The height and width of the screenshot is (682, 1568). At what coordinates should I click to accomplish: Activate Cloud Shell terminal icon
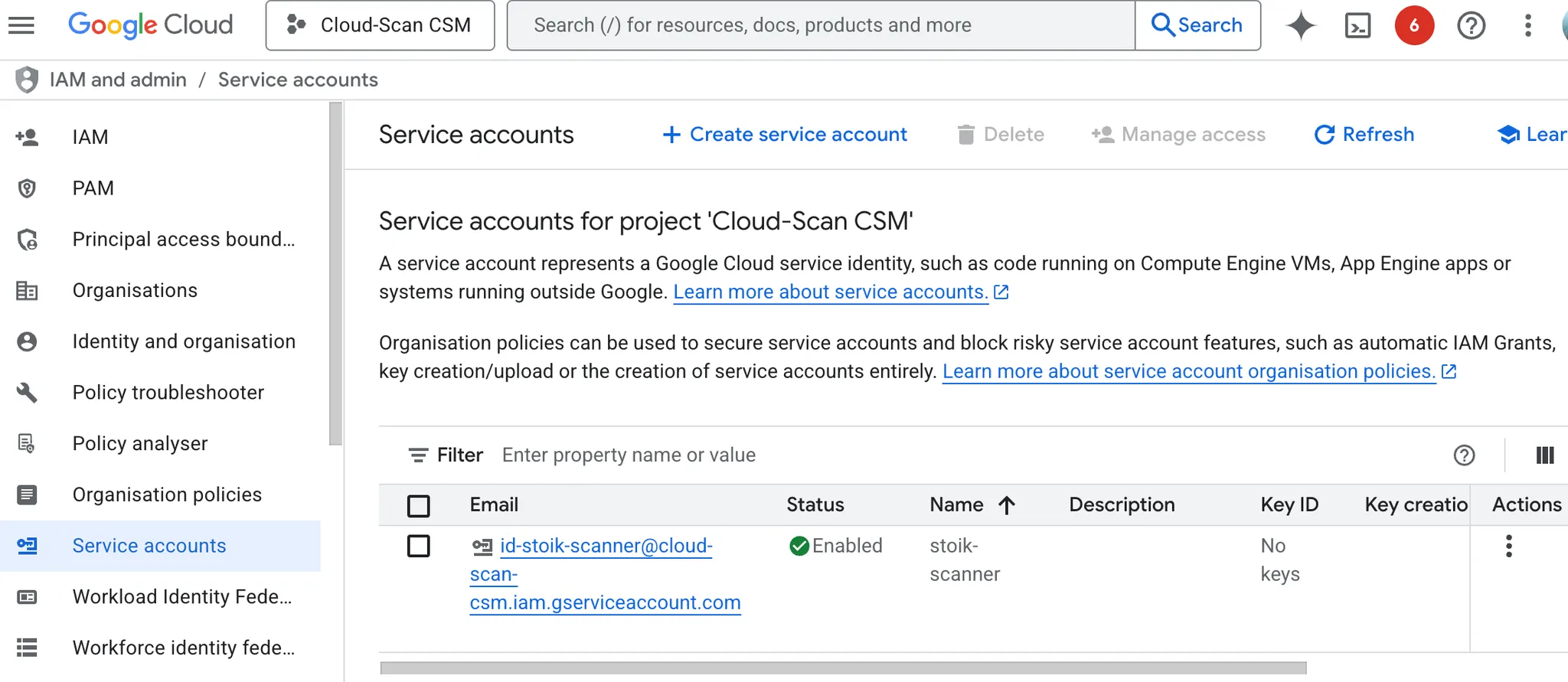pos(1357,25)
